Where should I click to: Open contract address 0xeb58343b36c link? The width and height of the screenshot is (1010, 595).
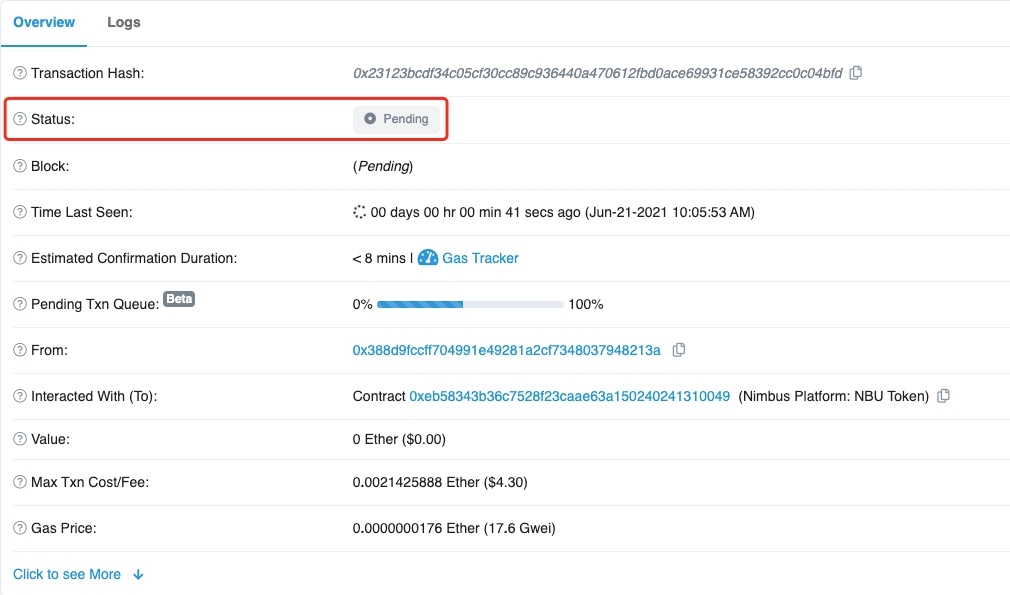[x=569, y=396]
